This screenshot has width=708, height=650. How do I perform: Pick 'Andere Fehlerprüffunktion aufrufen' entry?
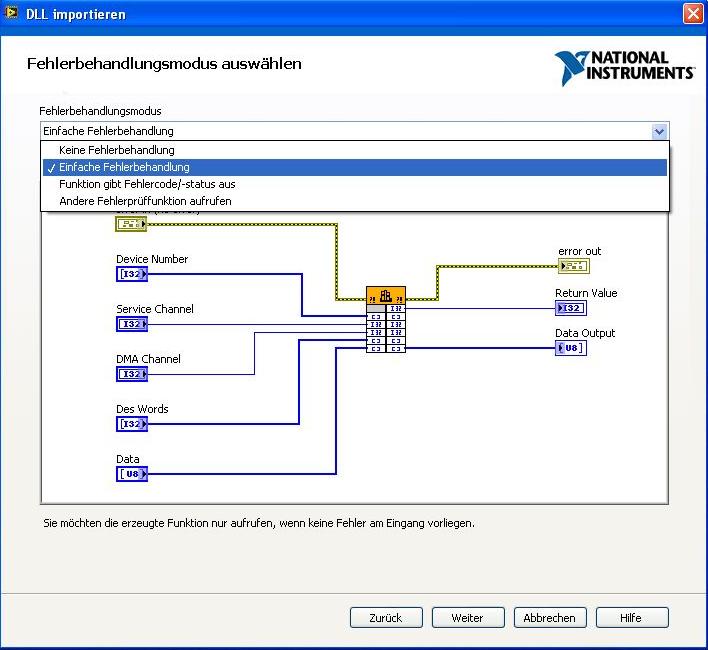coord(145,201)
